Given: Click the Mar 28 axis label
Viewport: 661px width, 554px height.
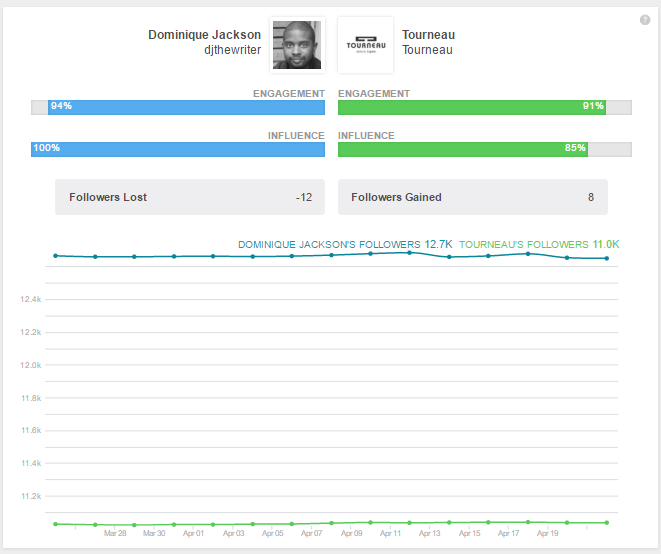Looking at the screenshot, I should pos(115,533).
